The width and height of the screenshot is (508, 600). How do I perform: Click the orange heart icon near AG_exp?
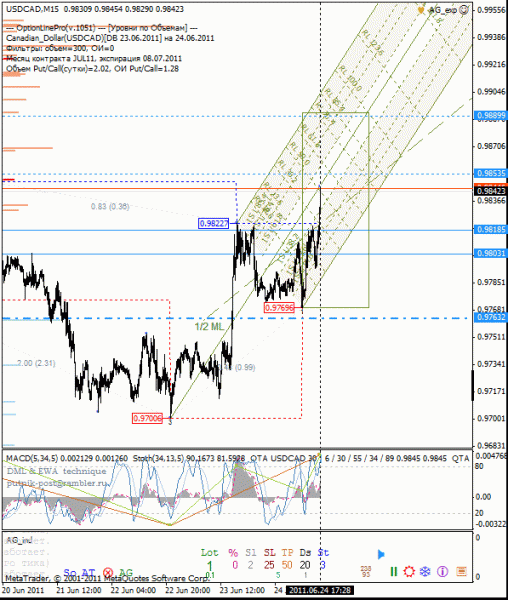coord(421,10)
